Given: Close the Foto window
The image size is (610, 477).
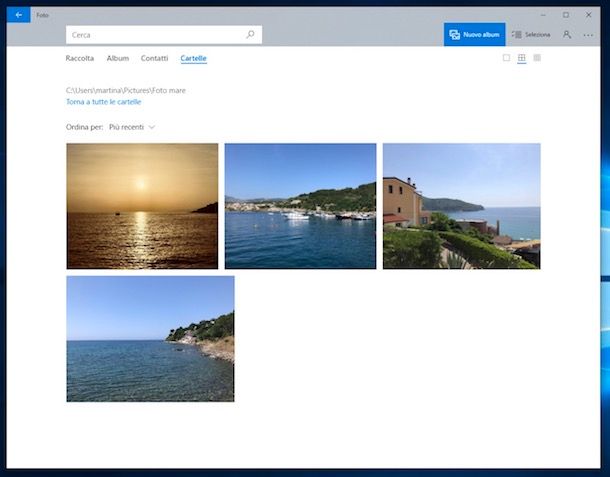Looking at the screenshot, I should click(x=589, y=15).
